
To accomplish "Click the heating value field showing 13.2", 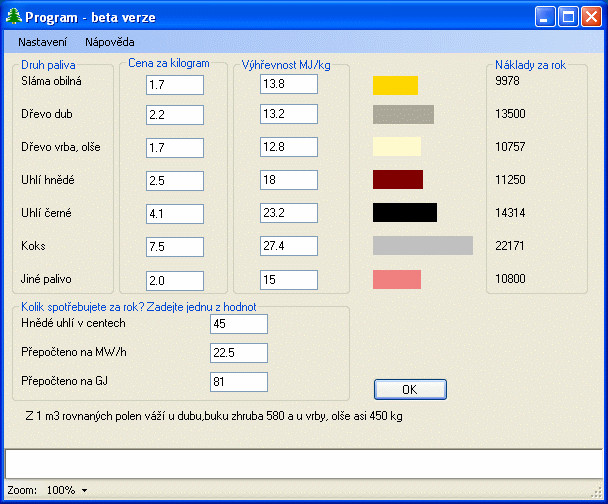I will (289, 114).
